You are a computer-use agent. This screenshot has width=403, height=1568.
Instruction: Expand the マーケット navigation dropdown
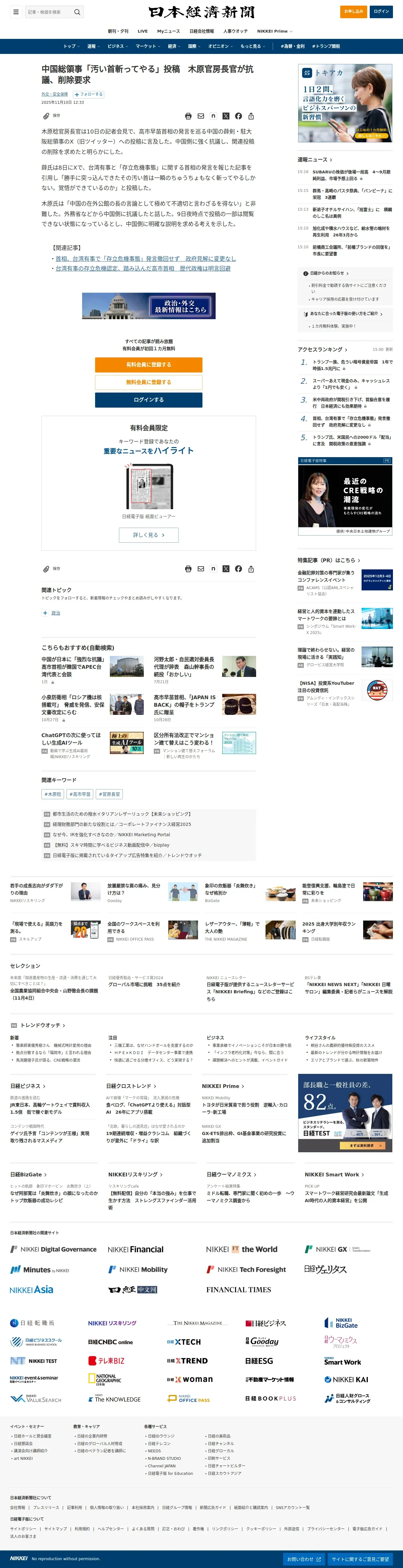[x=148, y=46]
